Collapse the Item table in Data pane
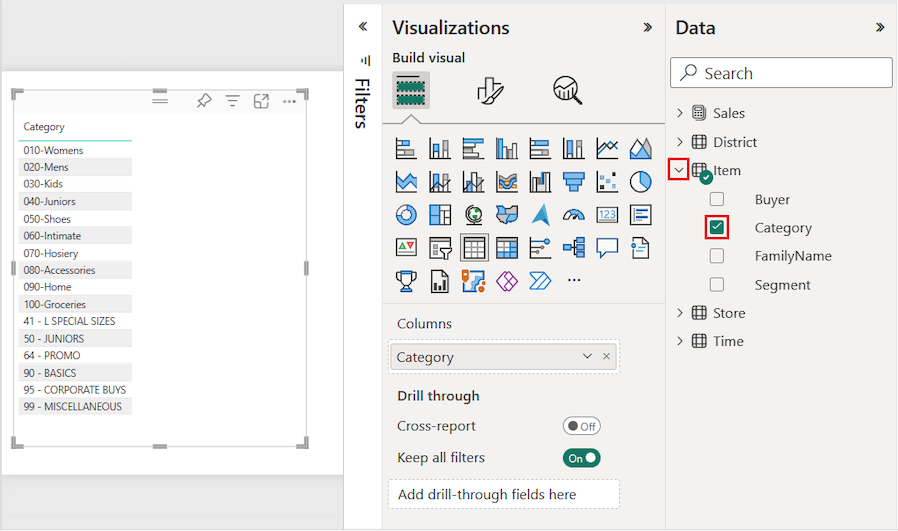 coord(680,170)
